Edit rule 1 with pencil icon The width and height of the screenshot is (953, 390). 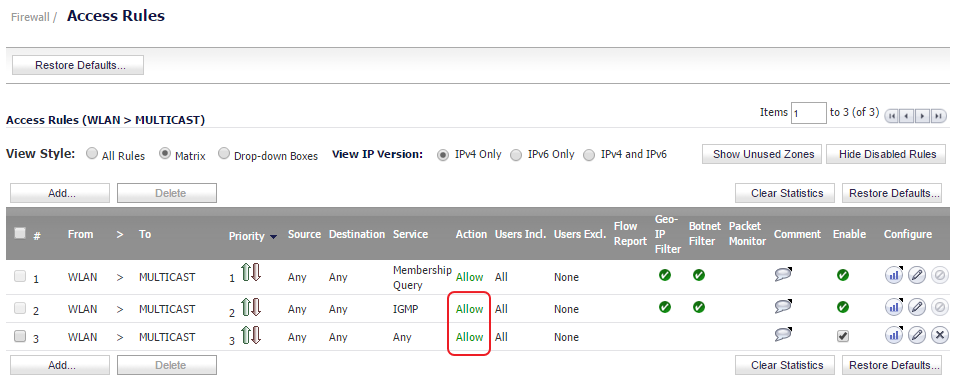(x=917, y=275)
